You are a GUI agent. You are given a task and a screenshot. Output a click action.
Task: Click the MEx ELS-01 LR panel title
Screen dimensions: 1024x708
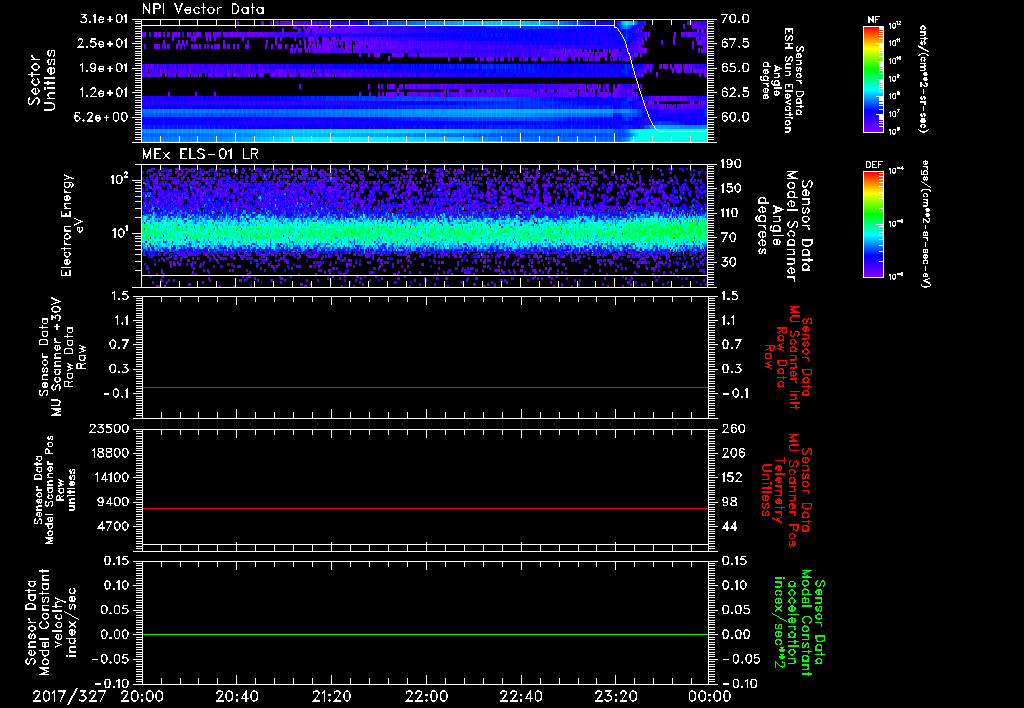199,154
